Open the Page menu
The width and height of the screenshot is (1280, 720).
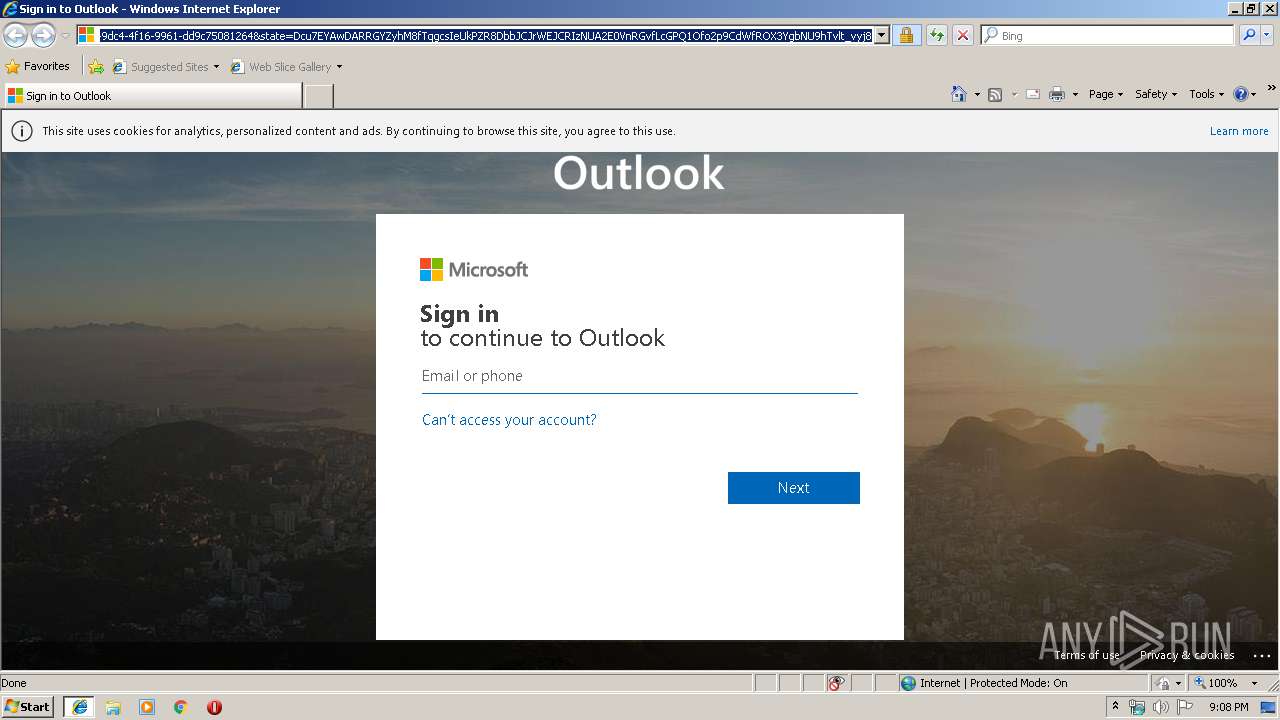(1105, 94)
